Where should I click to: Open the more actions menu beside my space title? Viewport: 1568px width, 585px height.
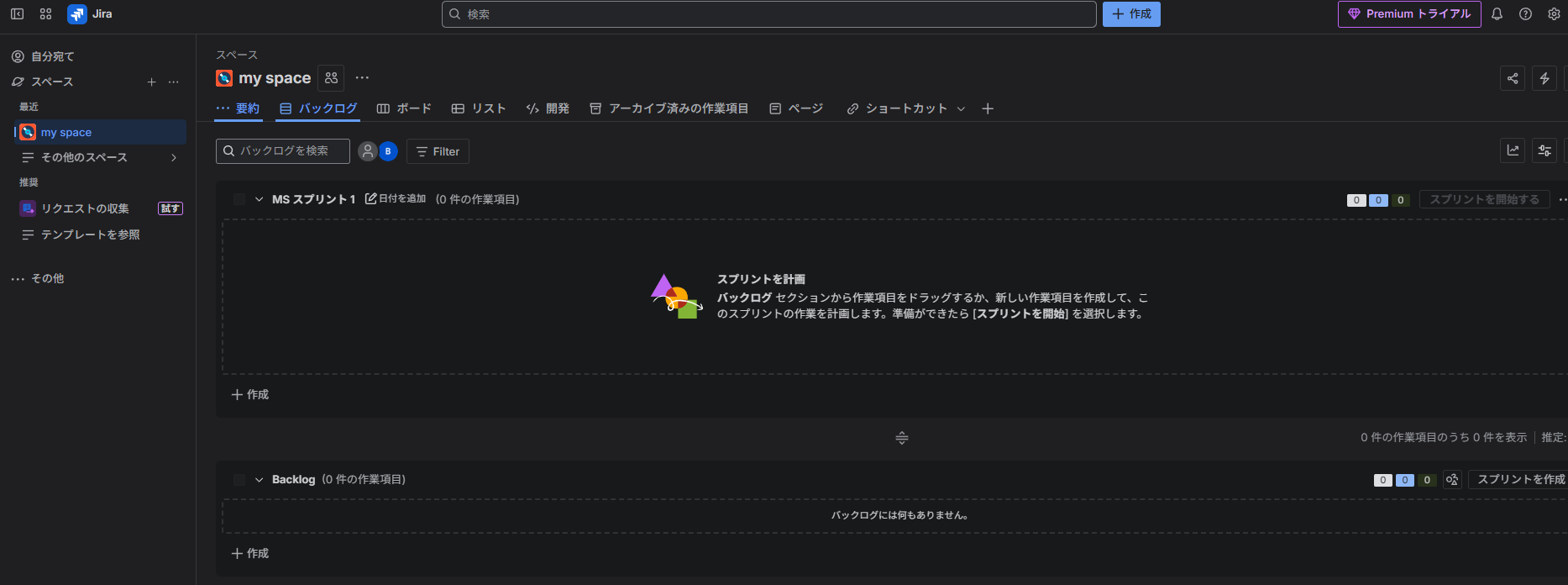(362, 78)
